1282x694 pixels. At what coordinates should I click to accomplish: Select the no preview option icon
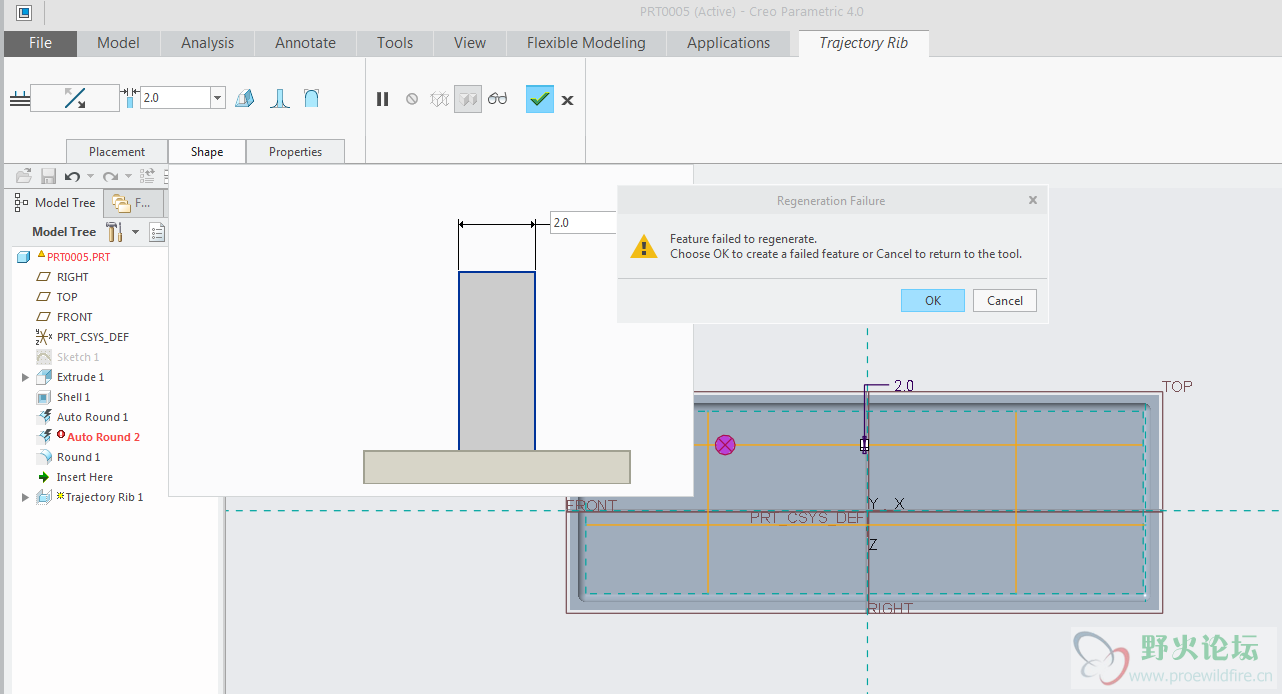point(412,99)
